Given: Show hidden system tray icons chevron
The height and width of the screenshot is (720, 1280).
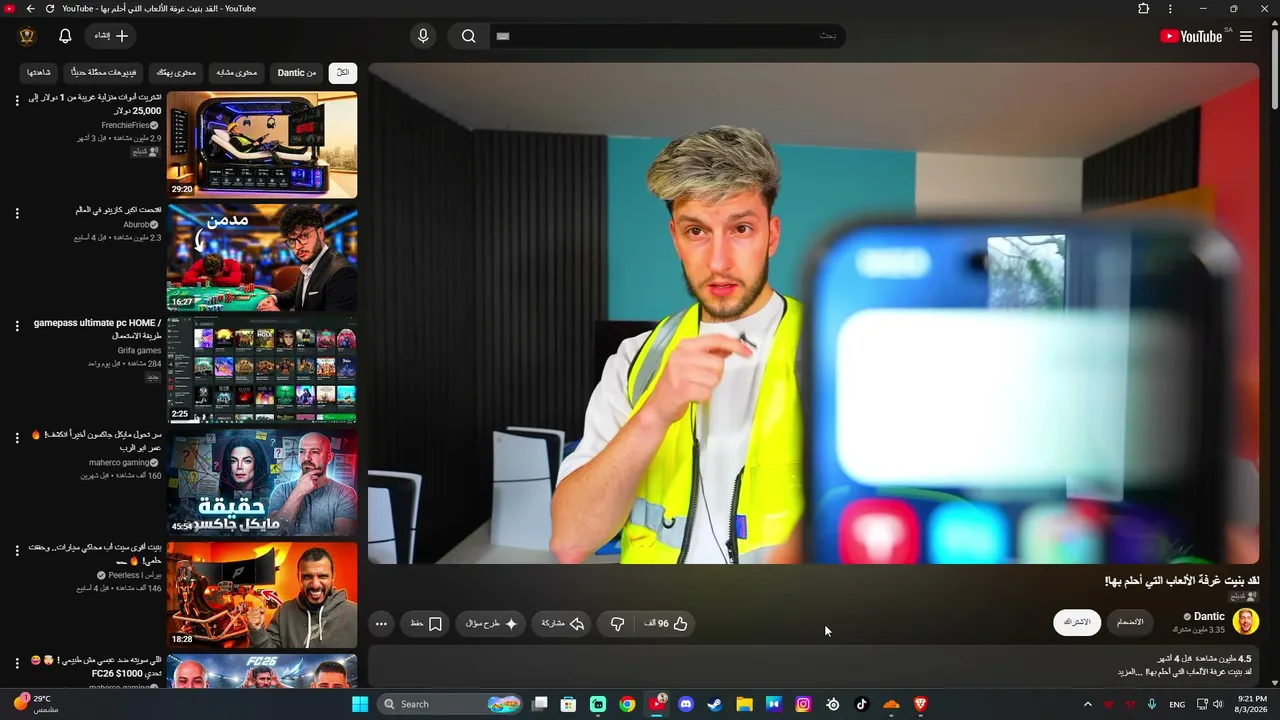Looking at the screenshot, I should [1088, 704].
